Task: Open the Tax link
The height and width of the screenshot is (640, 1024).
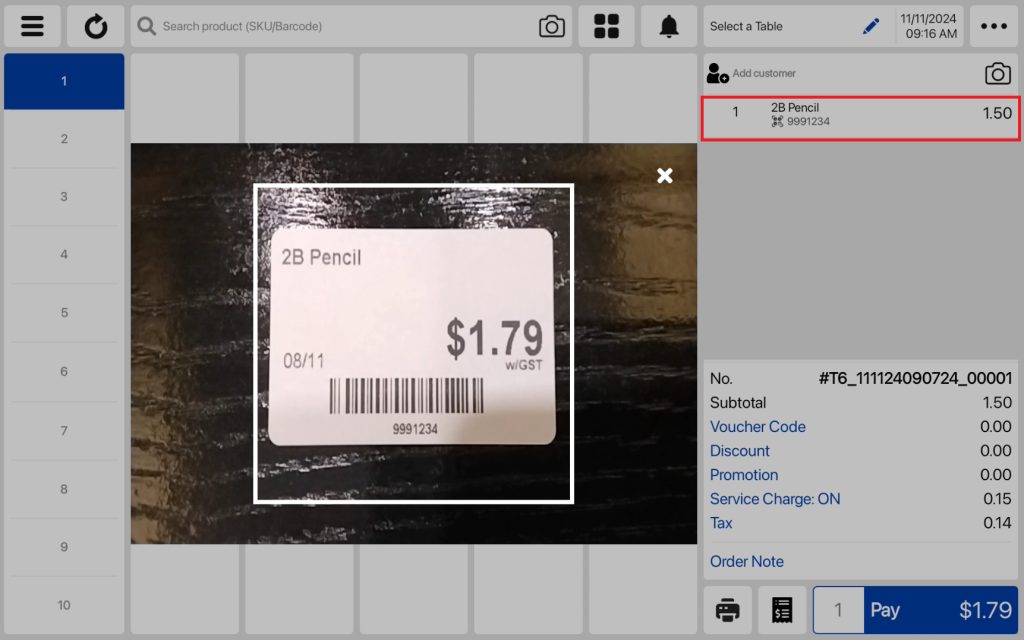Action: pos(721,523)
